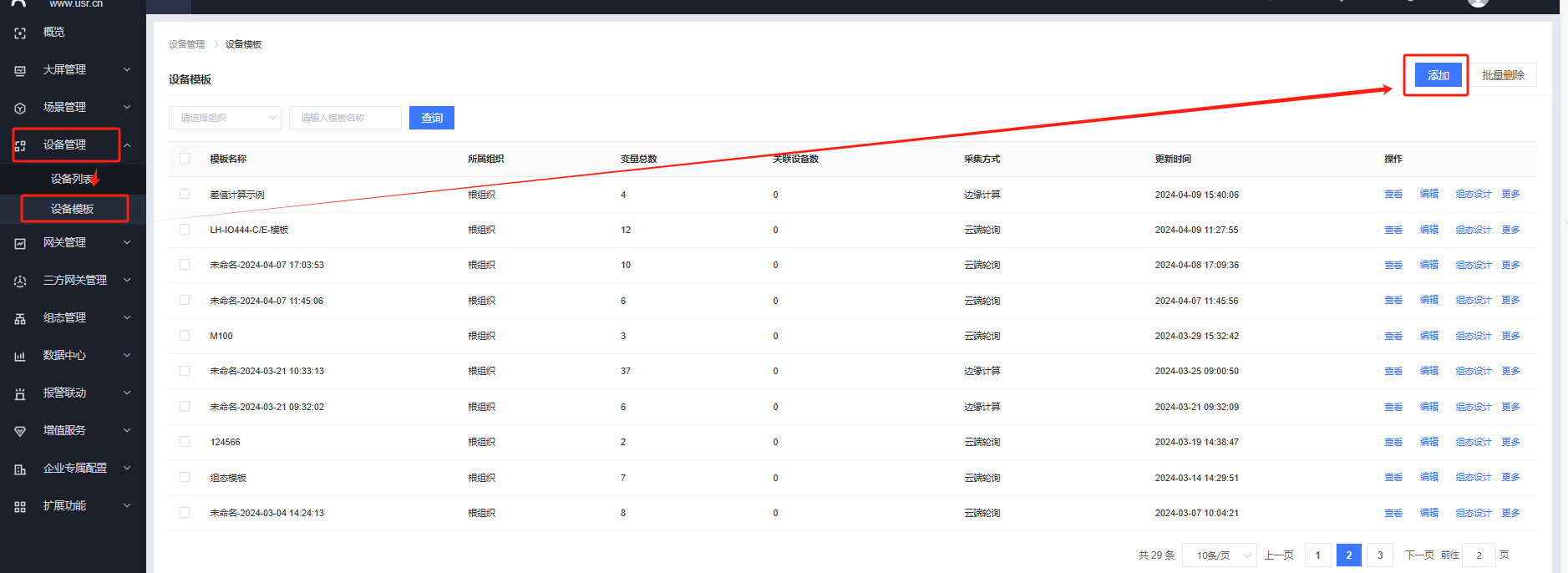This screenshot has height=573, width=1568.
Task: Click the 模板名称 column header
Action: pyautogui.click(x=228, y=159)
